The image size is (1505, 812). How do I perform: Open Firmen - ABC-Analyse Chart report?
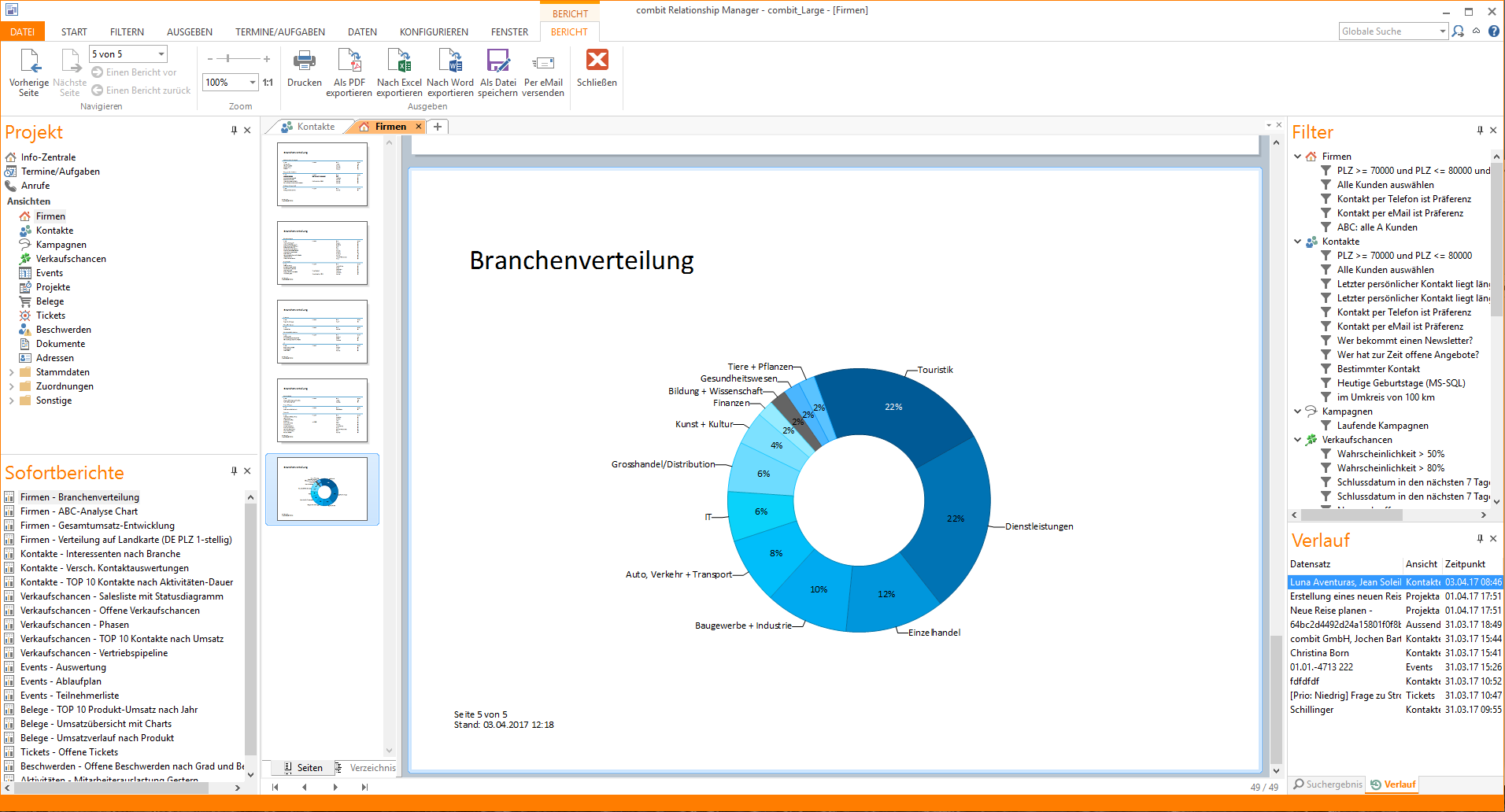[79, 511]
